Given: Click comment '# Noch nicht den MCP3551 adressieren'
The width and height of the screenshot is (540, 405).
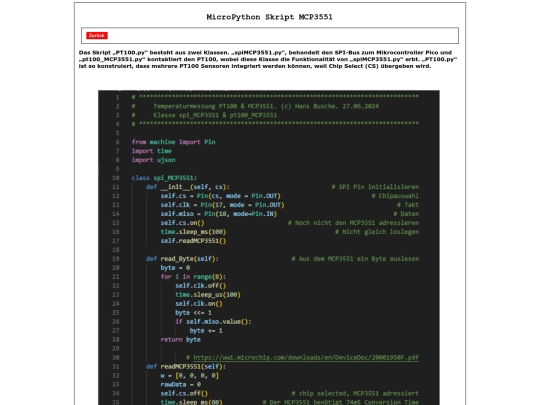Looking at the screenshot, I should point(353,222).
